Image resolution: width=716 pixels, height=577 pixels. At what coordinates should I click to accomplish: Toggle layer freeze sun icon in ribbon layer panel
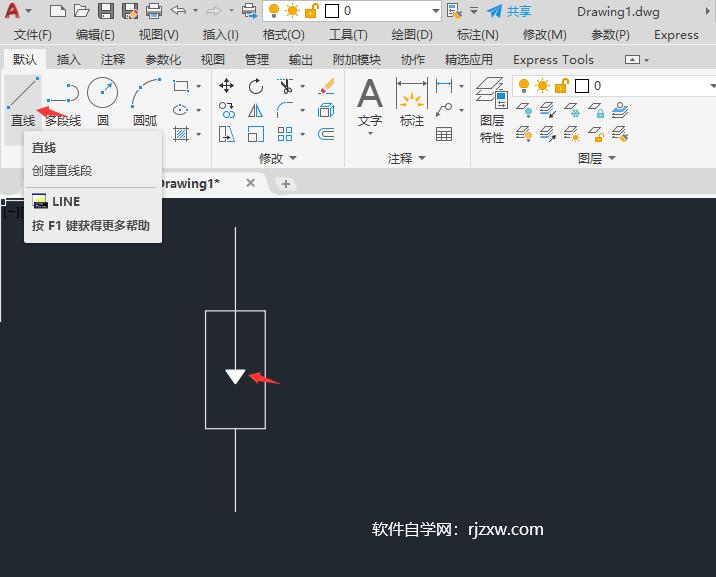[x=542, y=85]
